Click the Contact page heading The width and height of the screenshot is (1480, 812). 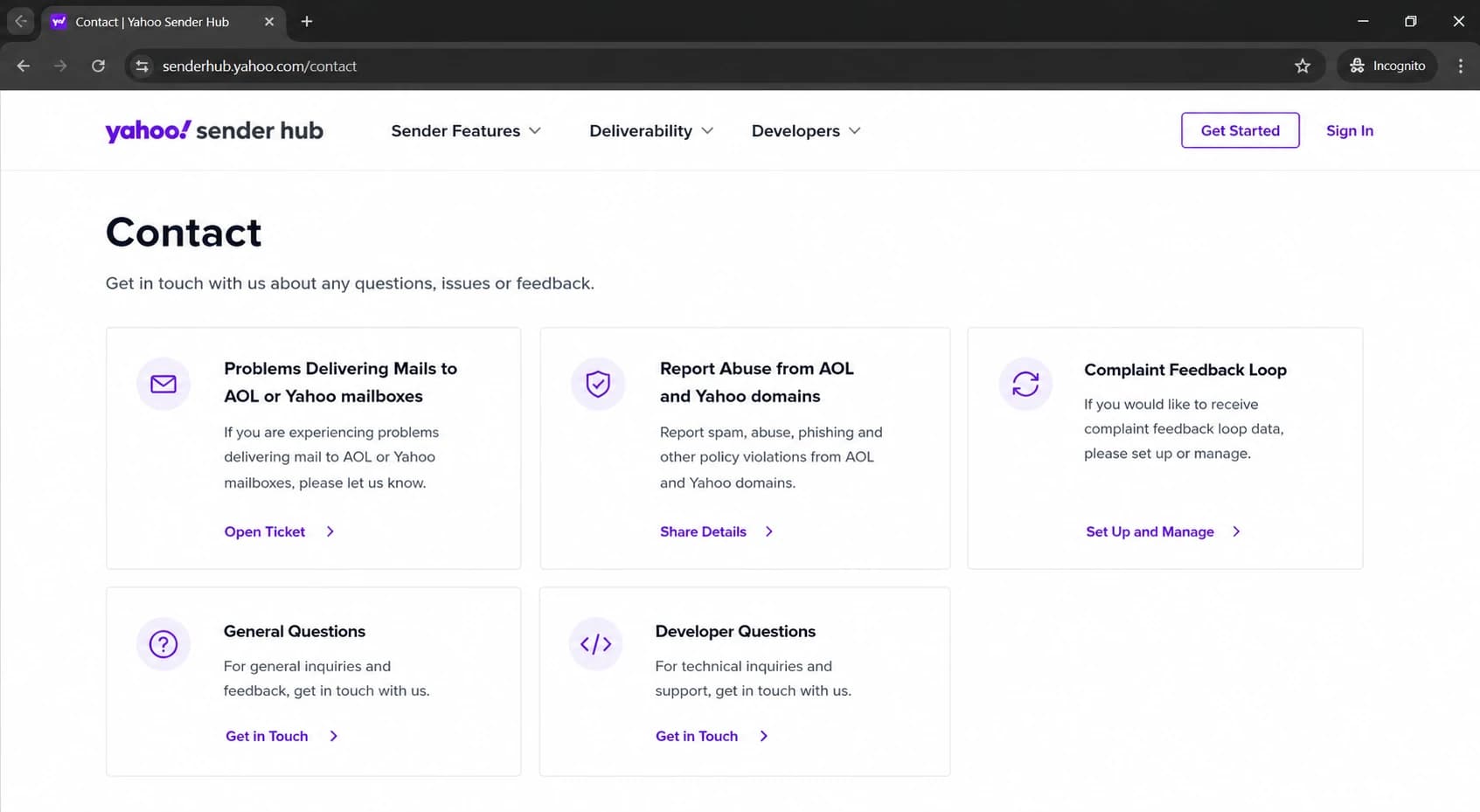point(184,232)
